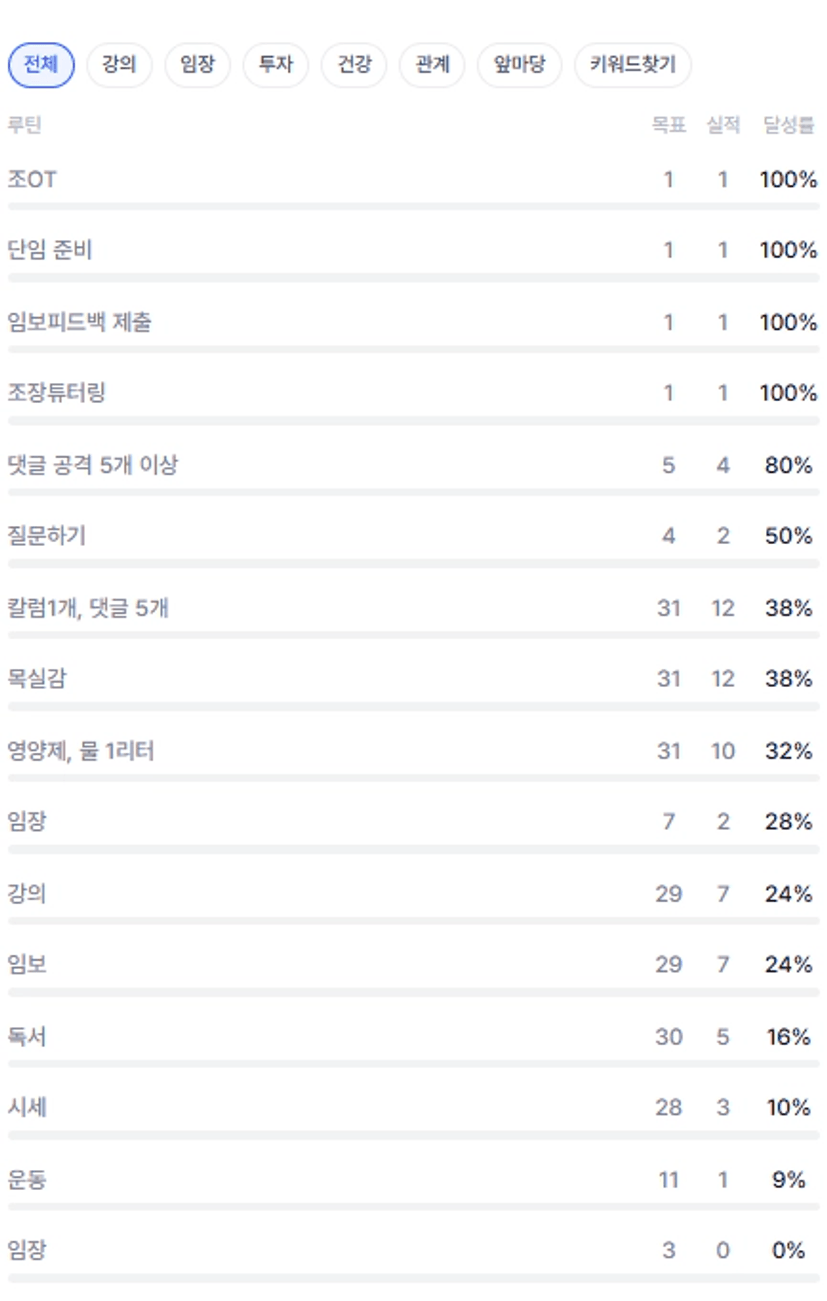Click the 운동 routine name

[x=27, y=1180]
